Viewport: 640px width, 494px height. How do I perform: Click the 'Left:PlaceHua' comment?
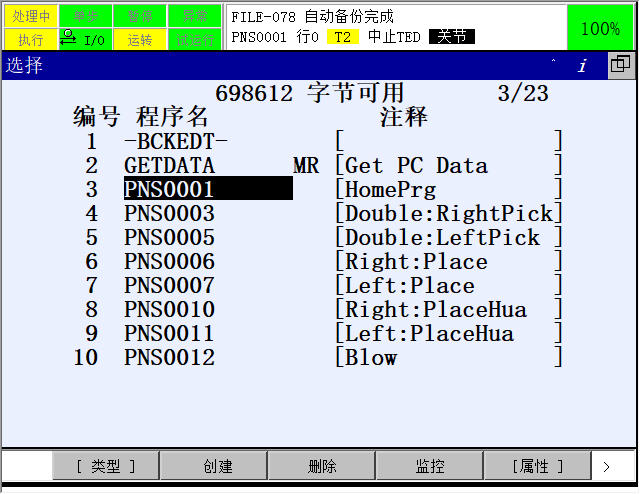[x=429, y=334]
